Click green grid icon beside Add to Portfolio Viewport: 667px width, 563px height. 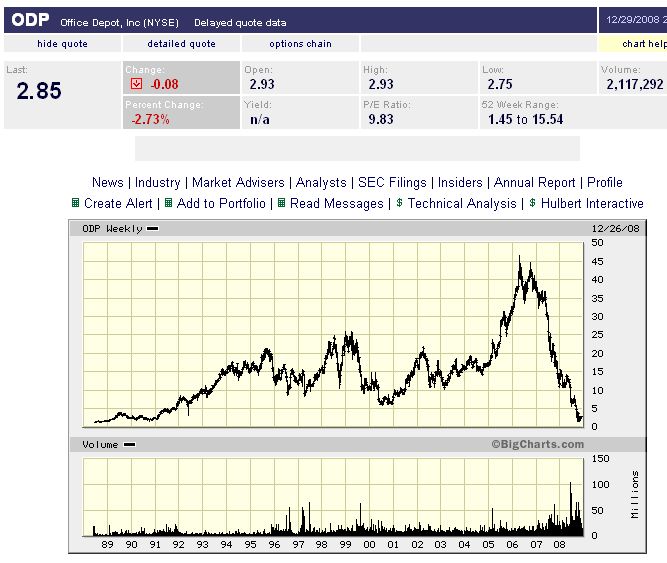(168, 203)
